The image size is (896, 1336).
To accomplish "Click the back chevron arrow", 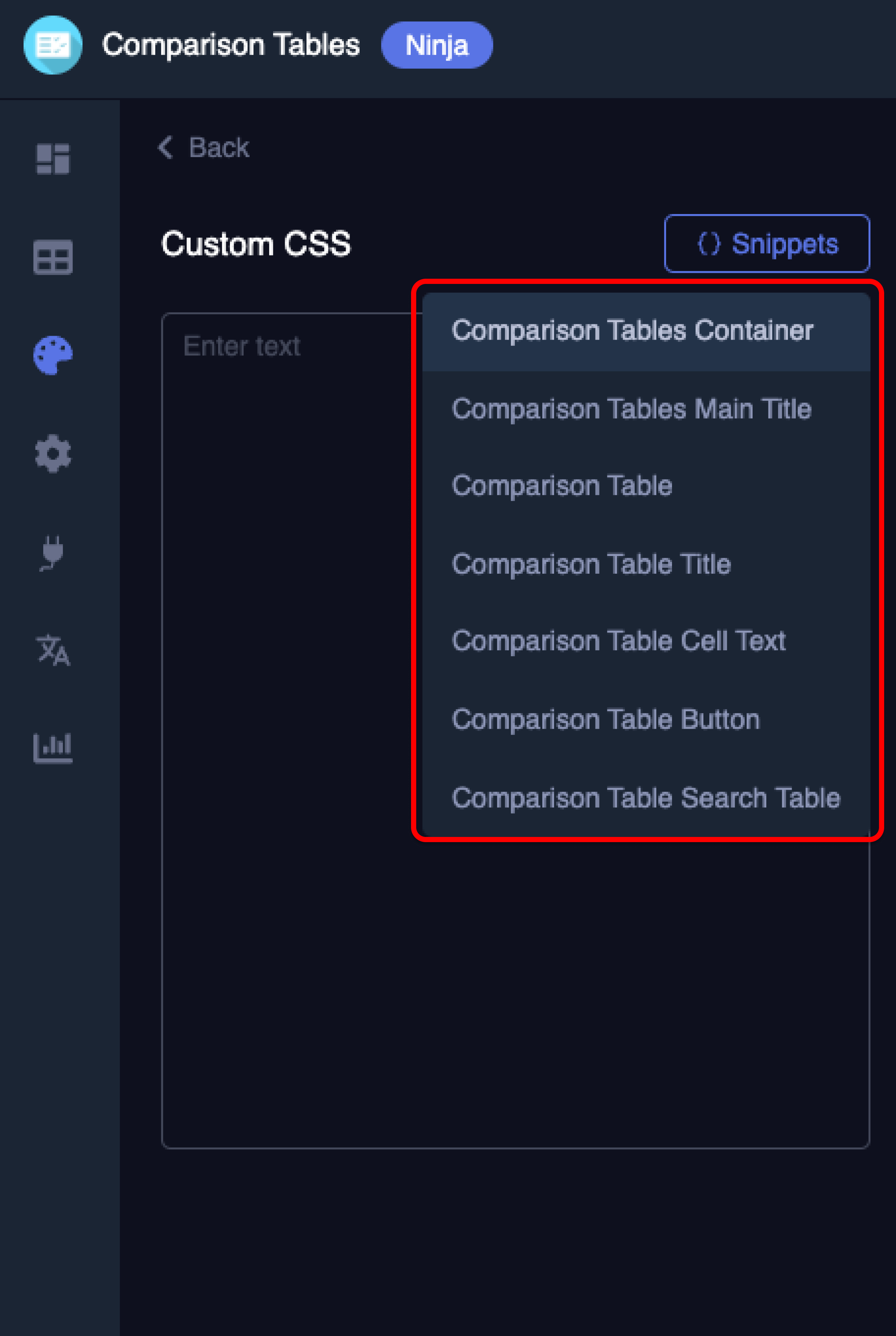I will 166,147.
